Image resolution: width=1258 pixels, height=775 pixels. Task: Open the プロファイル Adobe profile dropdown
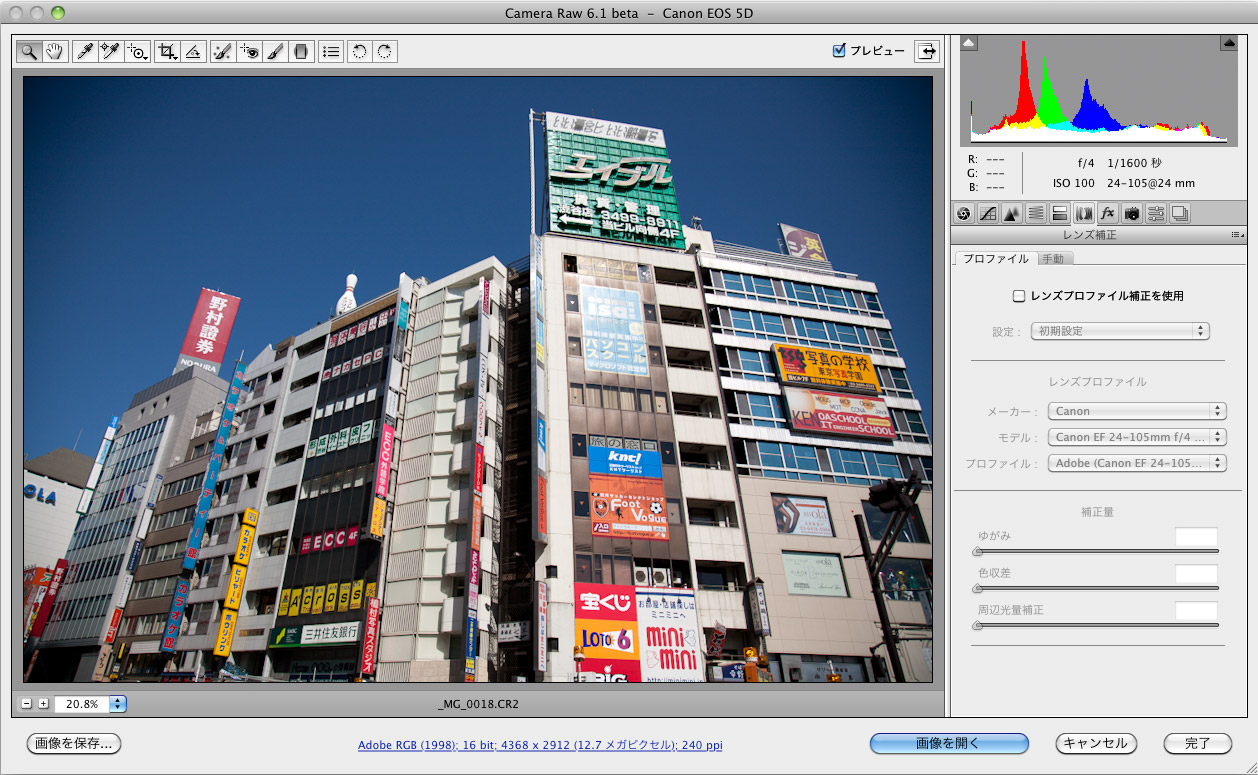[x=1137, y=463]
